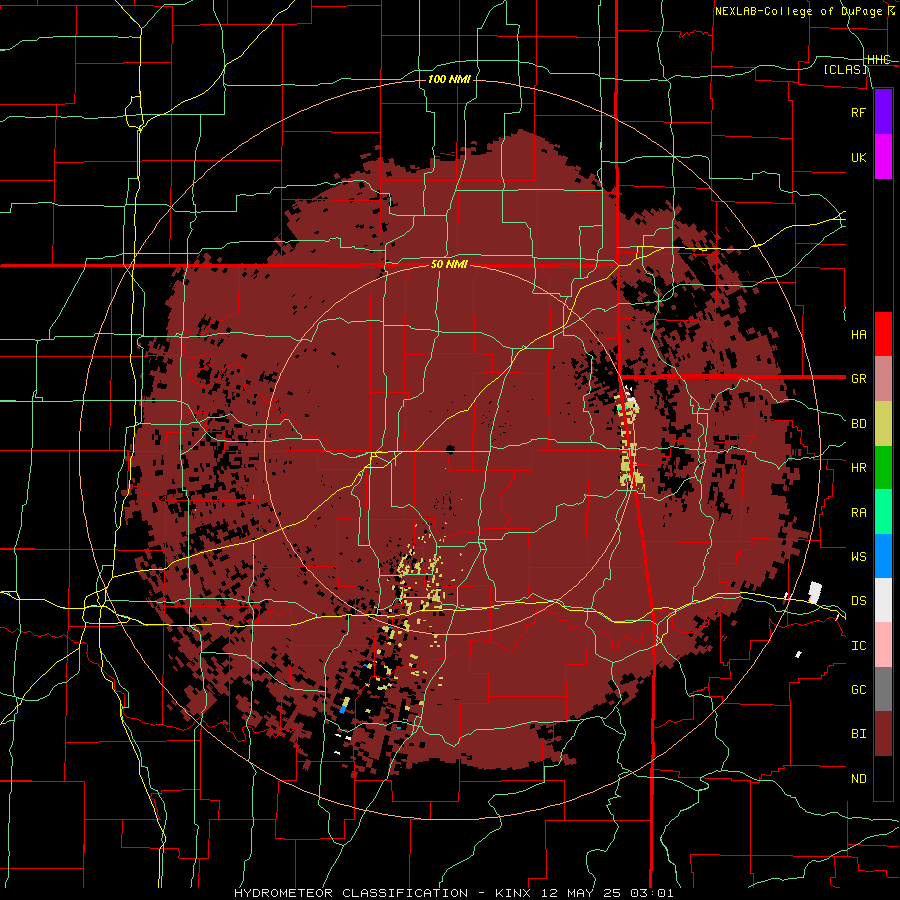
Task: Click the DS legend label
Action: click(858, 601)
